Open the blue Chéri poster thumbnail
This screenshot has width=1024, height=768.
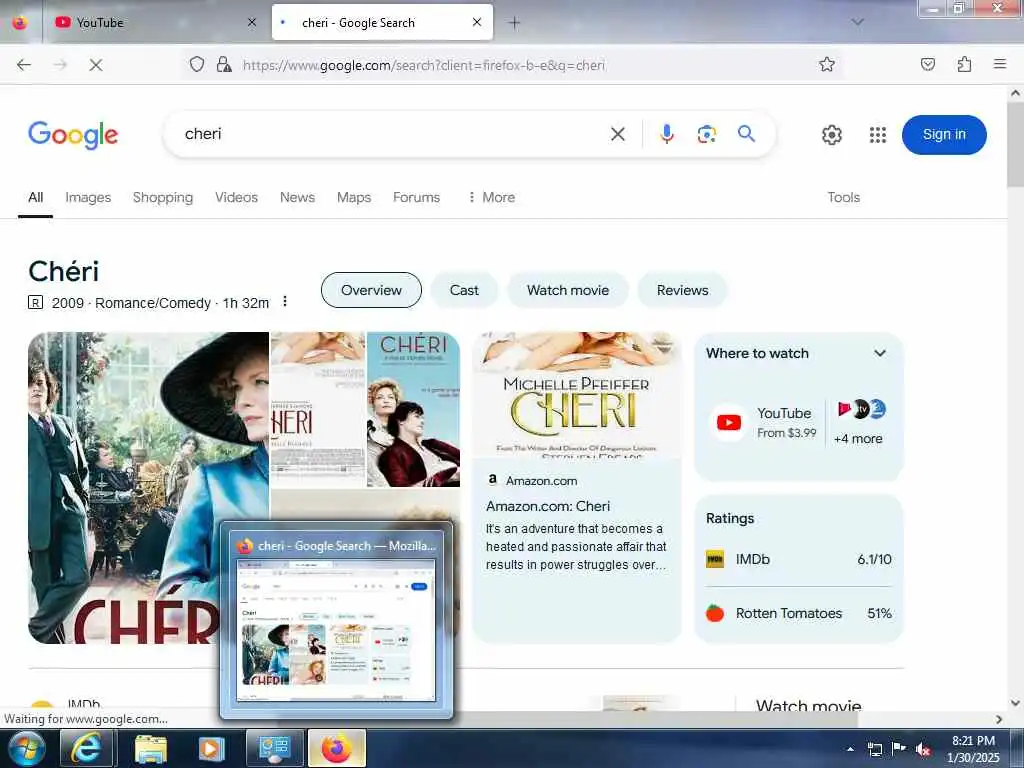pyautogui.click(x=413, y=409)
